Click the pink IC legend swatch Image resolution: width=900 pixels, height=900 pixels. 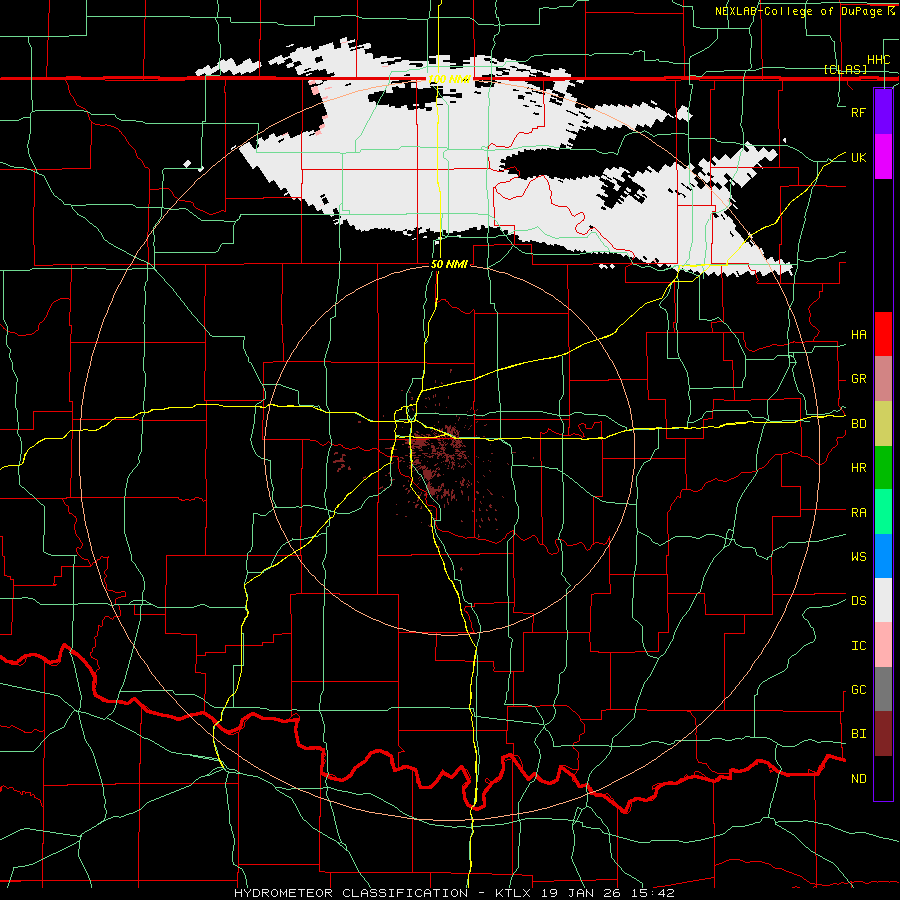tap(883, 645)
